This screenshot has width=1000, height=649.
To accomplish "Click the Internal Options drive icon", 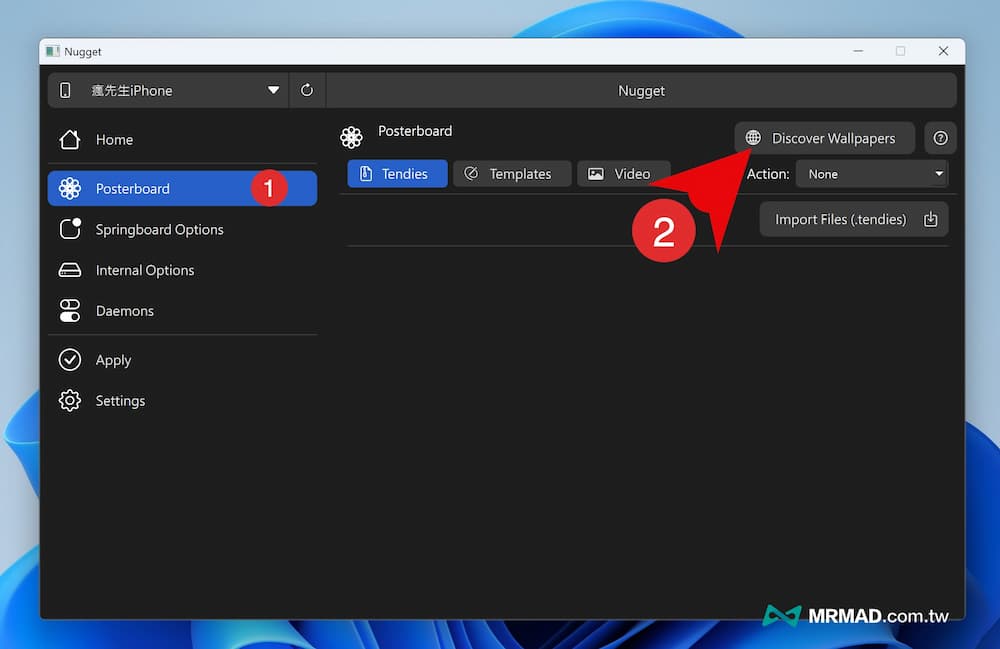I will pyautogui.click(x=69, y=270).
